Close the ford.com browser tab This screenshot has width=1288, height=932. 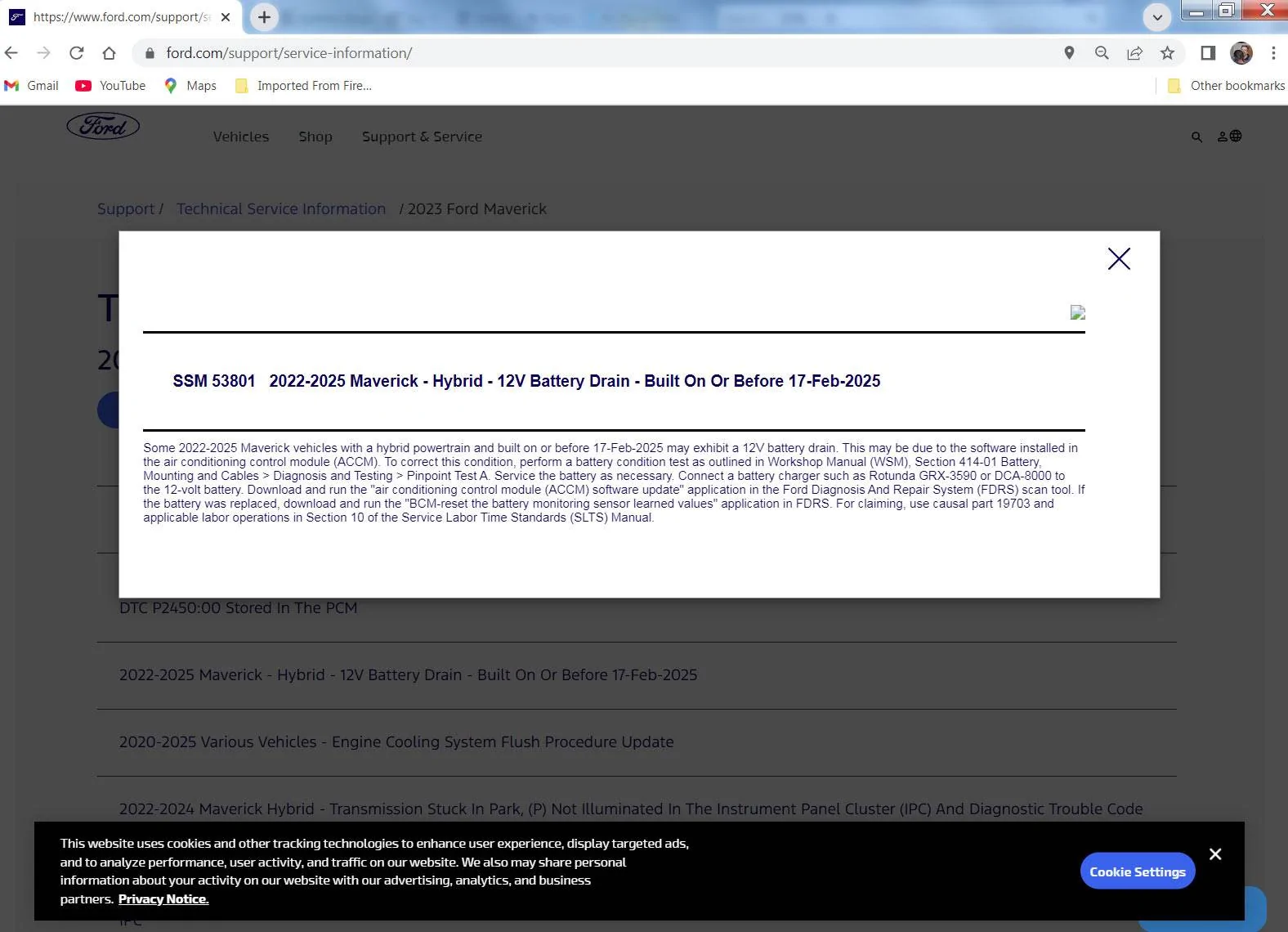226,17
